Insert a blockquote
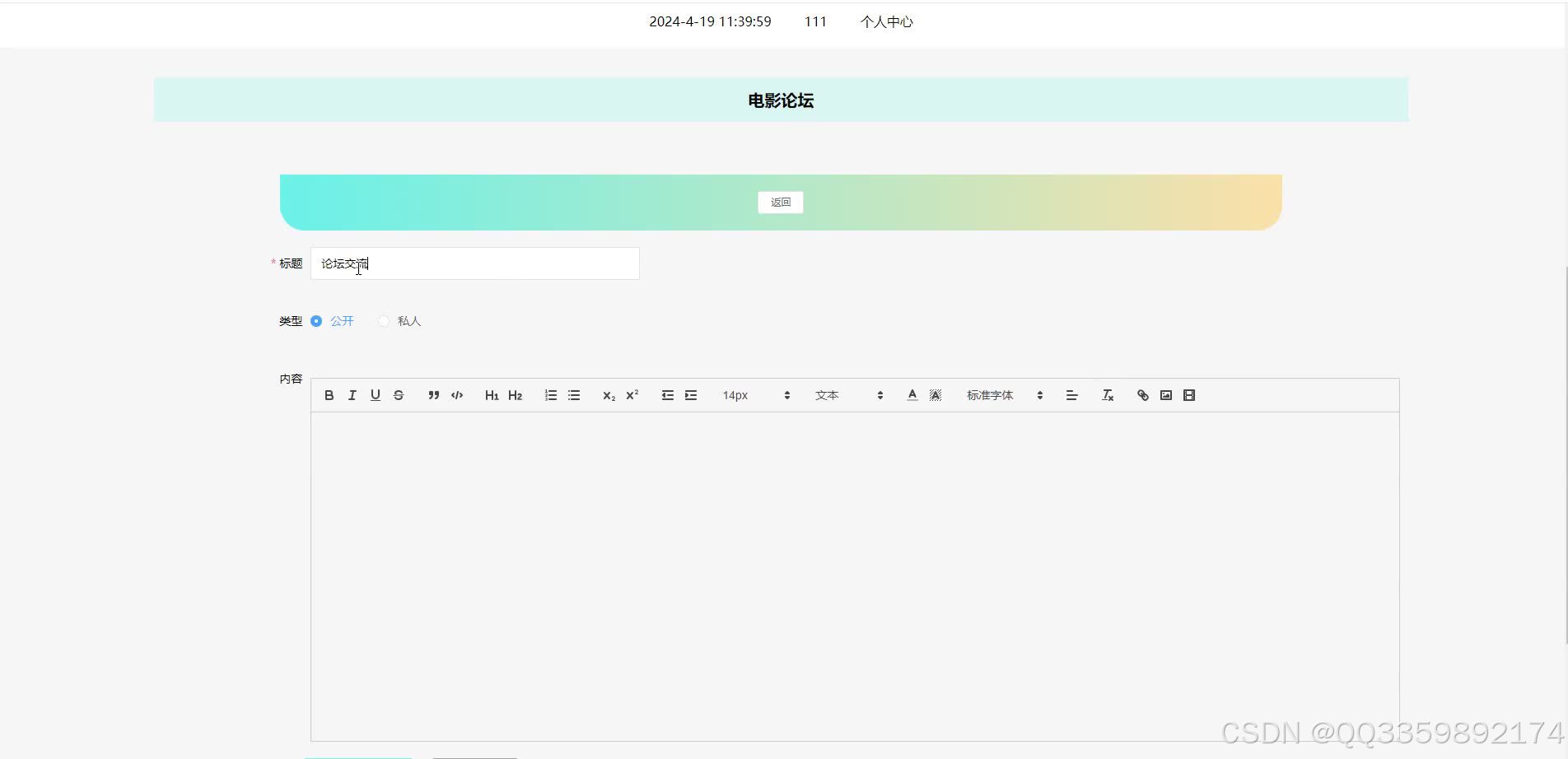Viewport: 1568px width, 759px height. pyautogui.click(x=434, y=395)
